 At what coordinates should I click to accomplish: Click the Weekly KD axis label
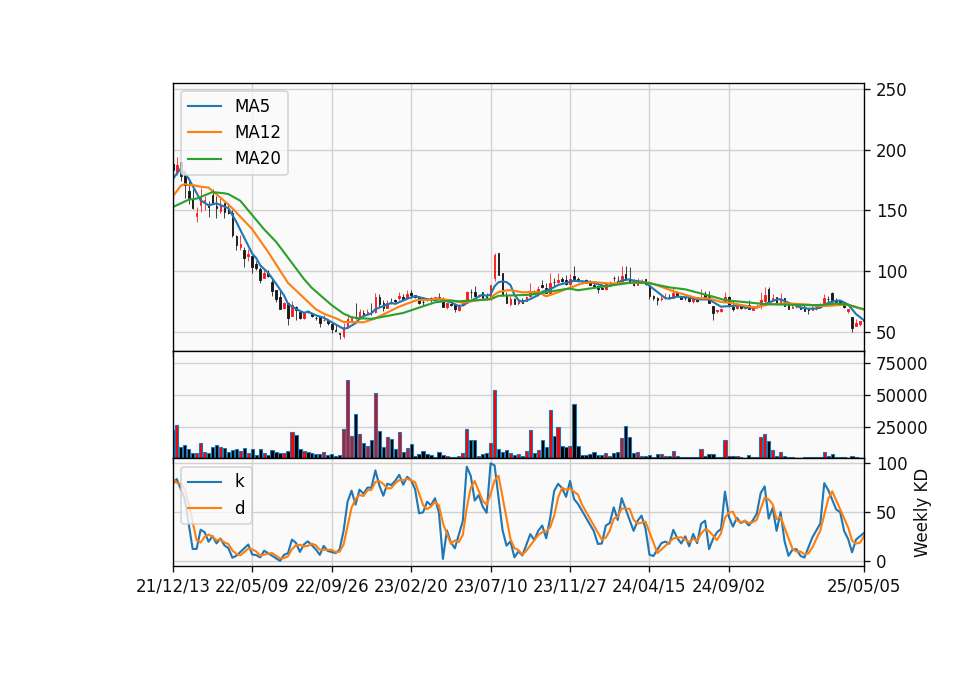(x=920, y=513)
